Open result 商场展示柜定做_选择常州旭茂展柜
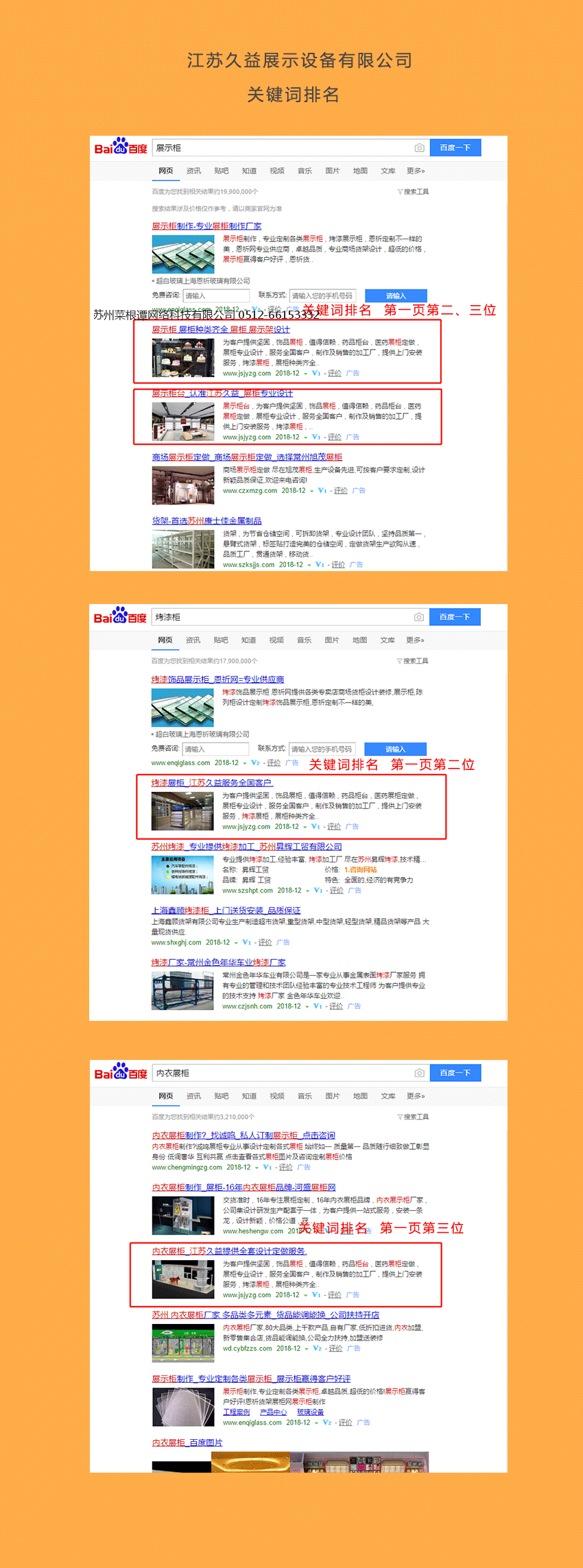Screen dimensions: 583x1568 pos(247,457)
